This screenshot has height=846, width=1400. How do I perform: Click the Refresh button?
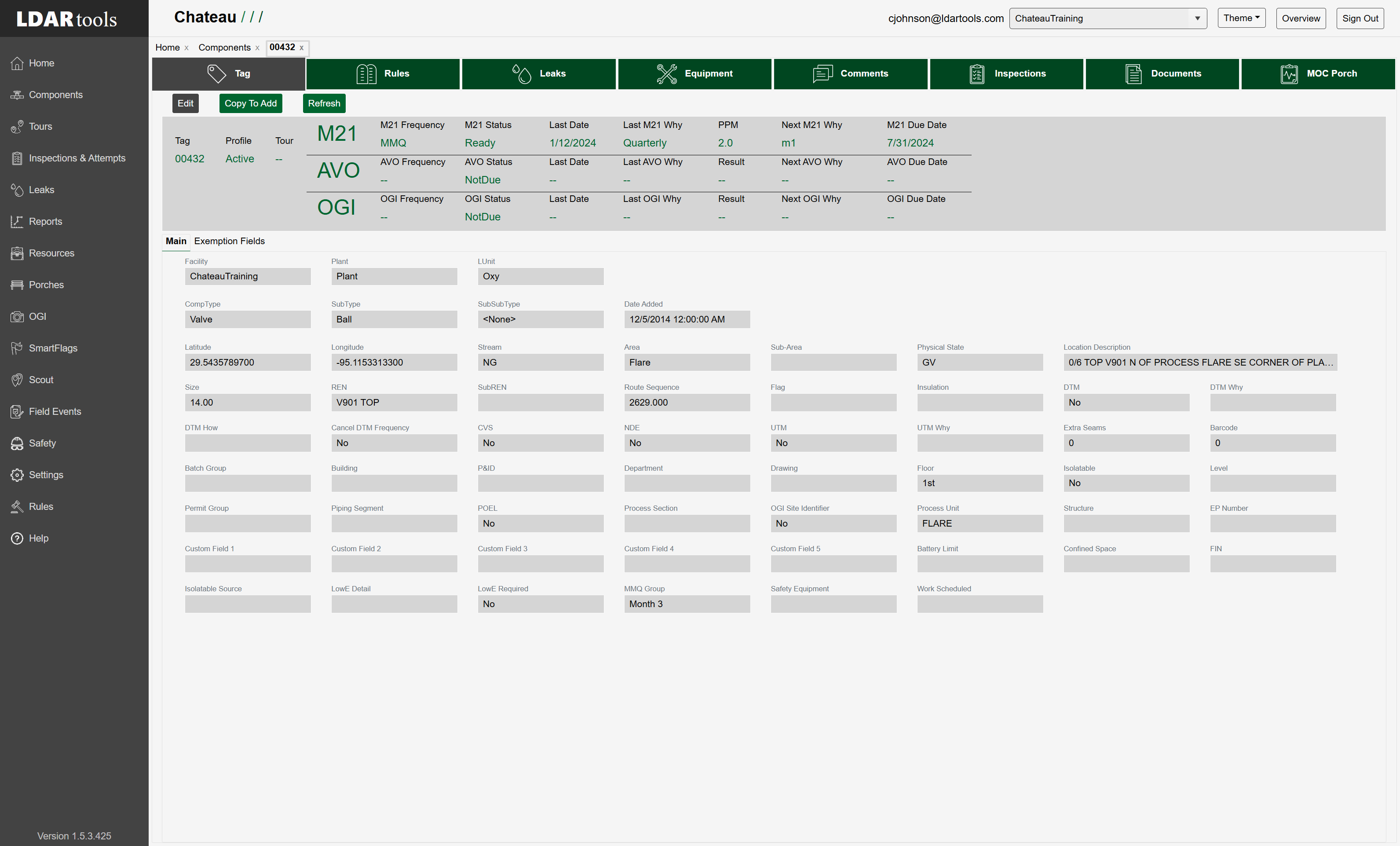point(324,103)
